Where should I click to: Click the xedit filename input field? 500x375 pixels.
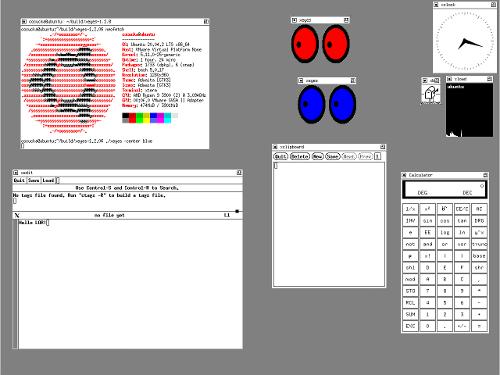pos(149,180)
